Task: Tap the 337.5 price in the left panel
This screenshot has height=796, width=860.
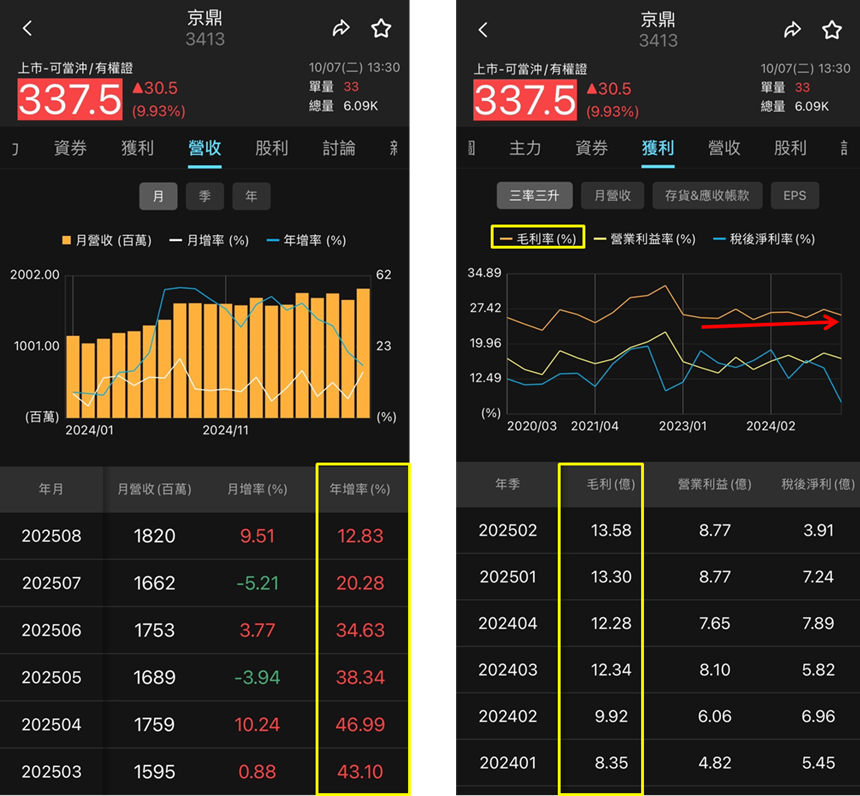Action: pos(70,99)
